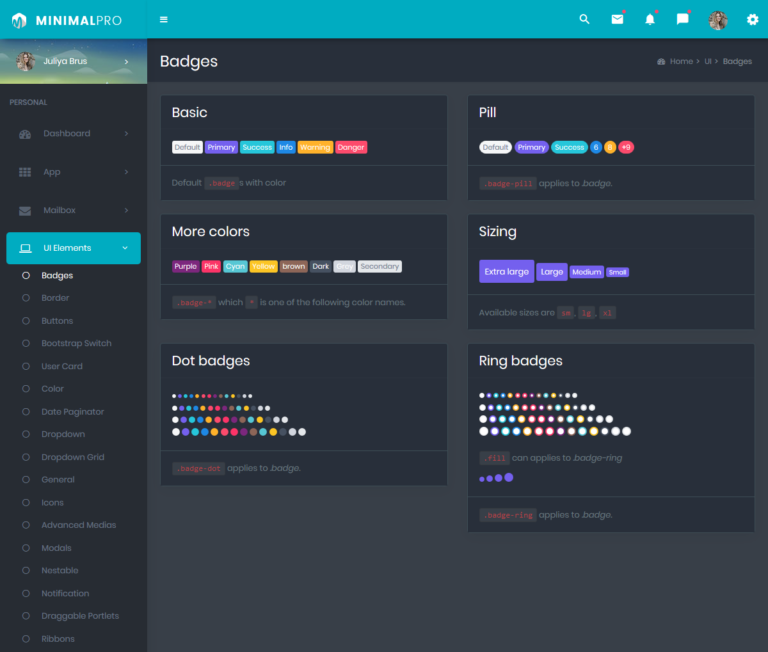Click the .badge-pill code label
The width and height of the screenshot is (768, 652).
click(508, 184)
